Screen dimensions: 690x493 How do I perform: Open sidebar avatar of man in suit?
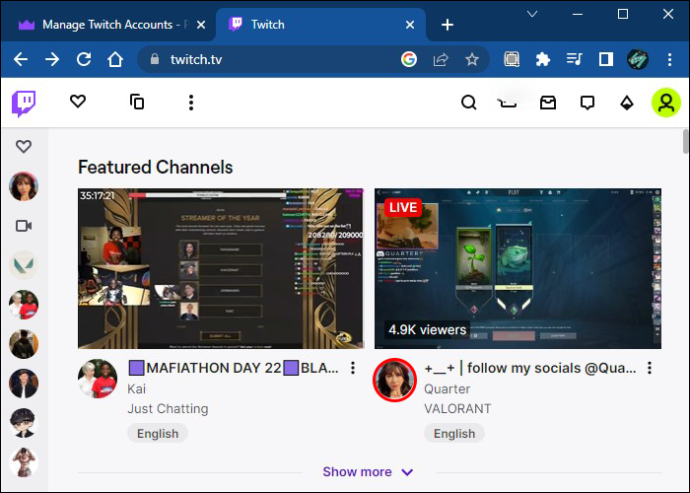pyautogui.click(x=24, y=383)
